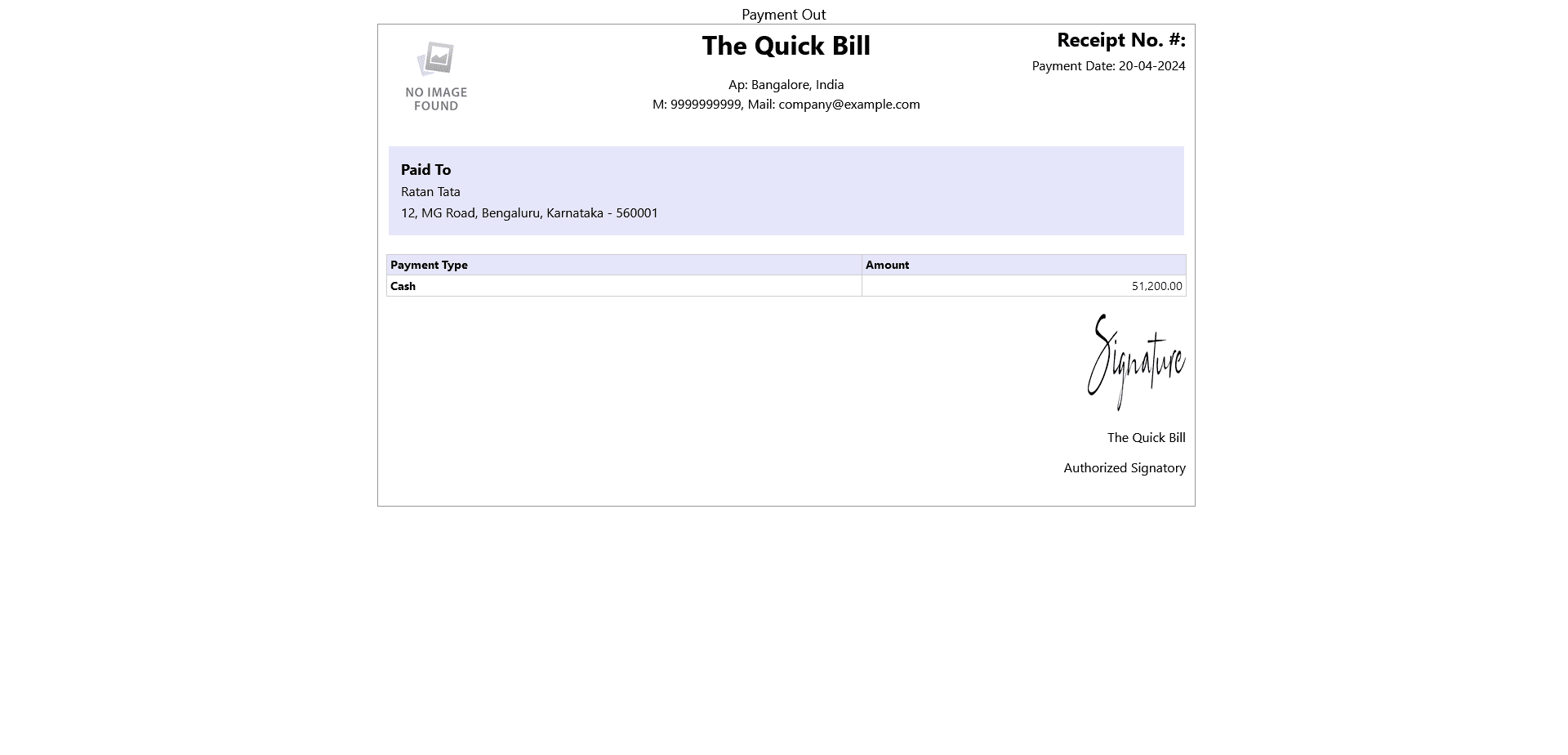Screen dimensions: 1568x755
Task: Click the Ap: Bangalore, India address line
Action: (x=786, y=85)
